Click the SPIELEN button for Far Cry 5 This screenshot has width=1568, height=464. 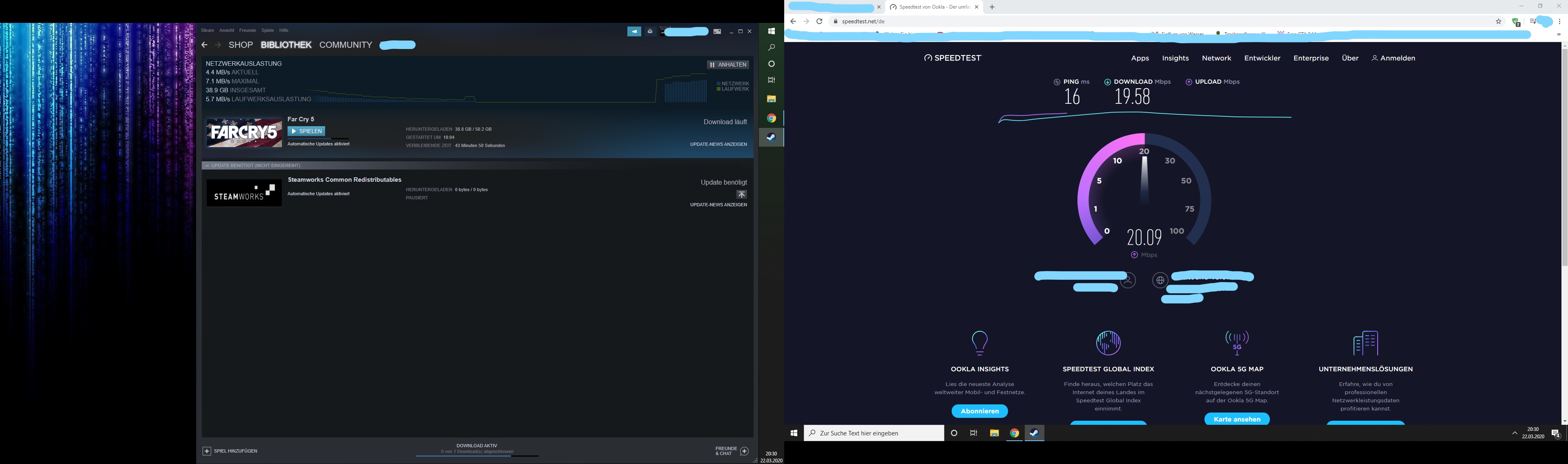[x=306, y=131]
